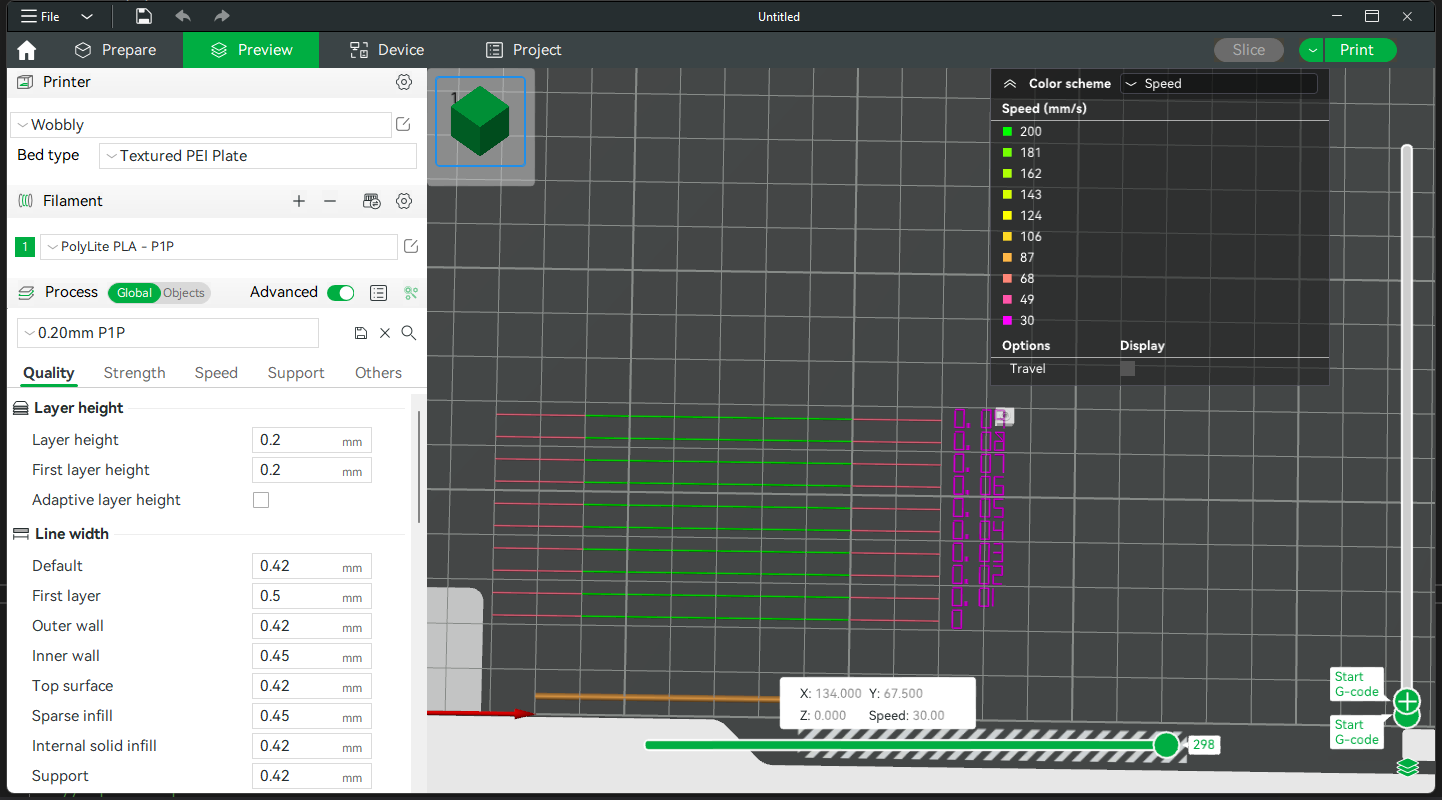
Task: Open the Printer settings gear
Action: coord(403,82)
